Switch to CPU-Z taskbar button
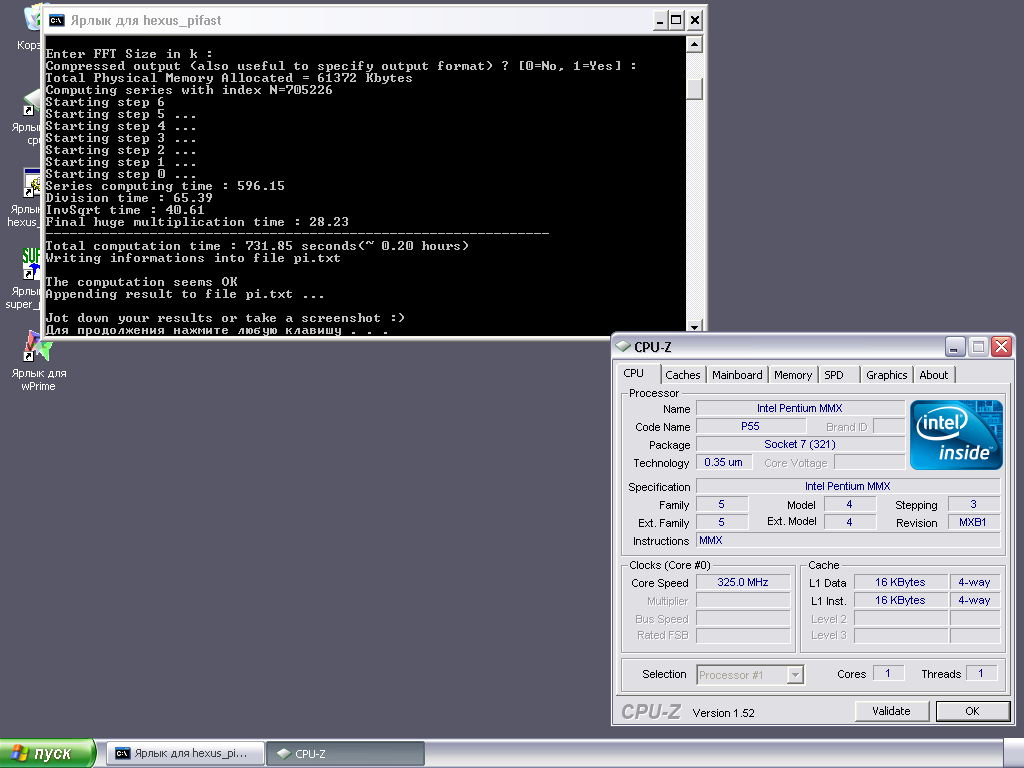The width and height of the screenshot is (1024, 768). tap(346, 754)
